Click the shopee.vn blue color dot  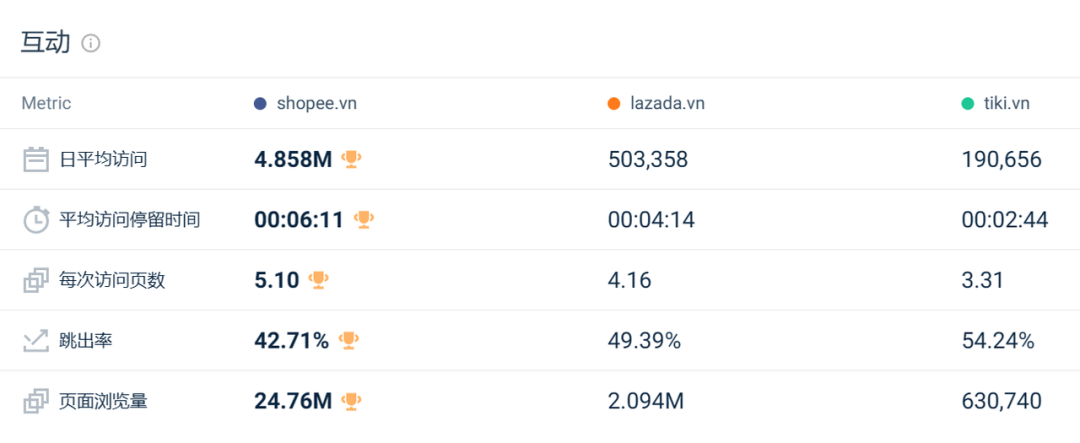[x=260, y=103]
